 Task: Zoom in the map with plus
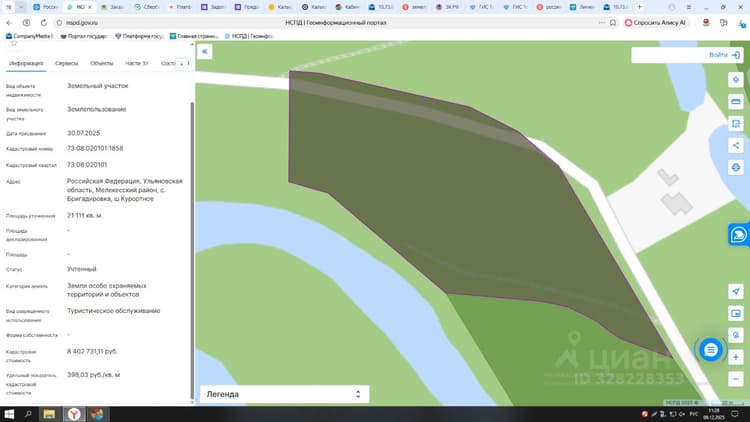(x=736, y=357)
